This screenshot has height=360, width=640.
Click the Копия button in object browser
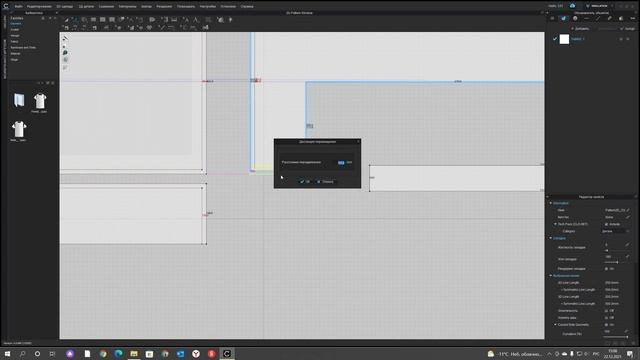point(628,29)
